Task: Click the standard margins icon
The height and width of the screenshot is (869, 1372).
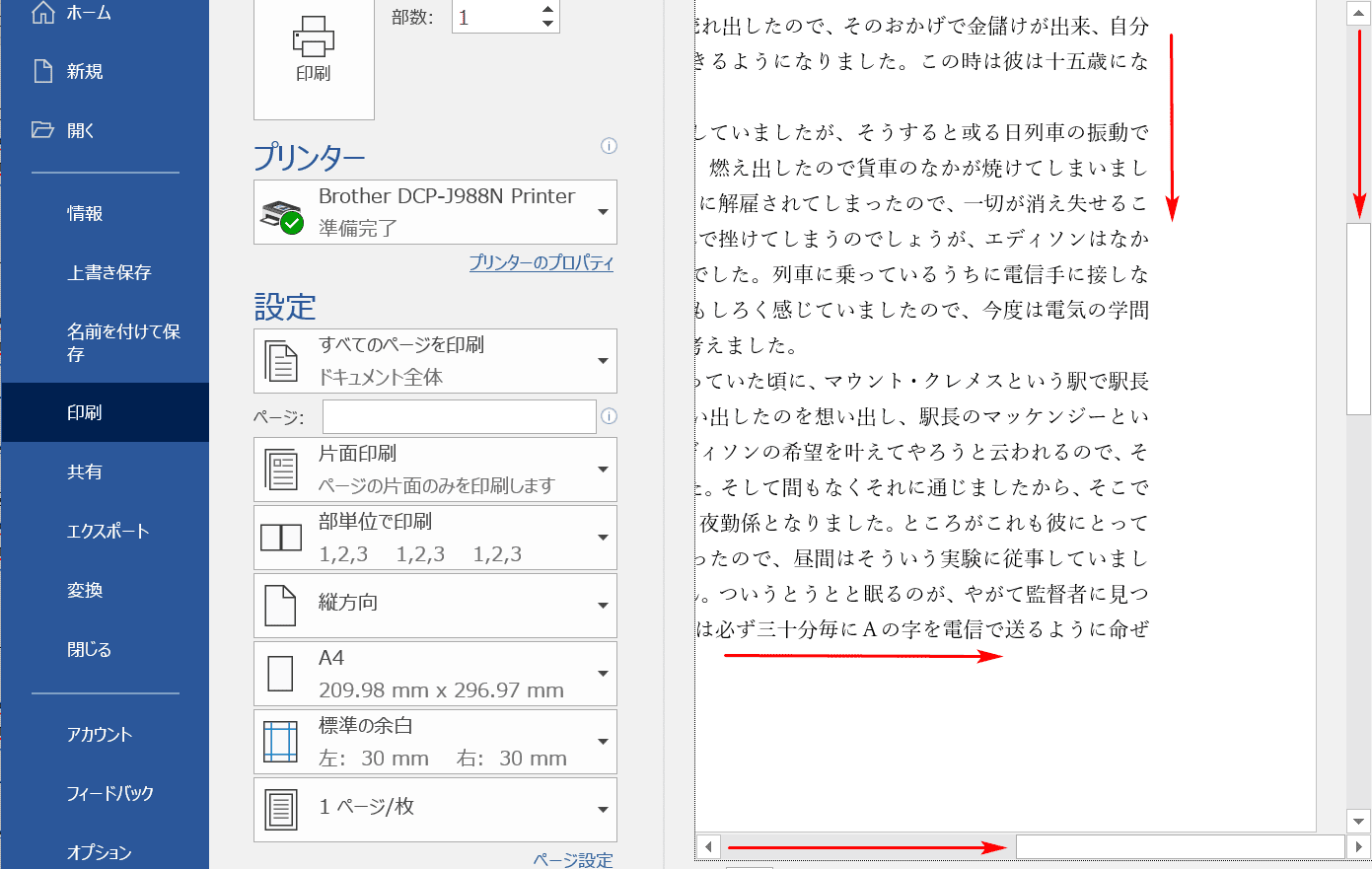Action: 281,742
